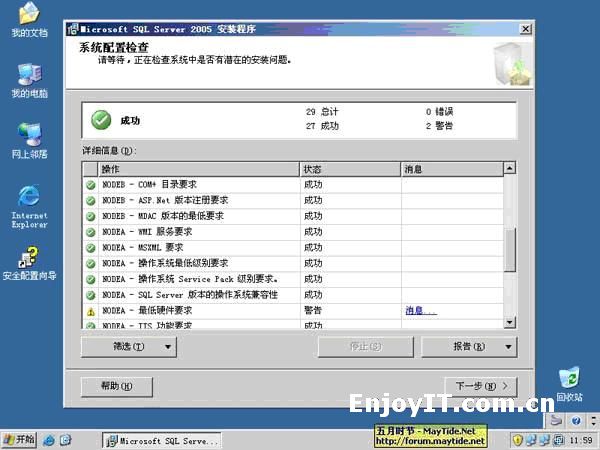Click the large green success checkmark icon
The height and width of the screenshot is (450, 600).
(x=101, y=120)
